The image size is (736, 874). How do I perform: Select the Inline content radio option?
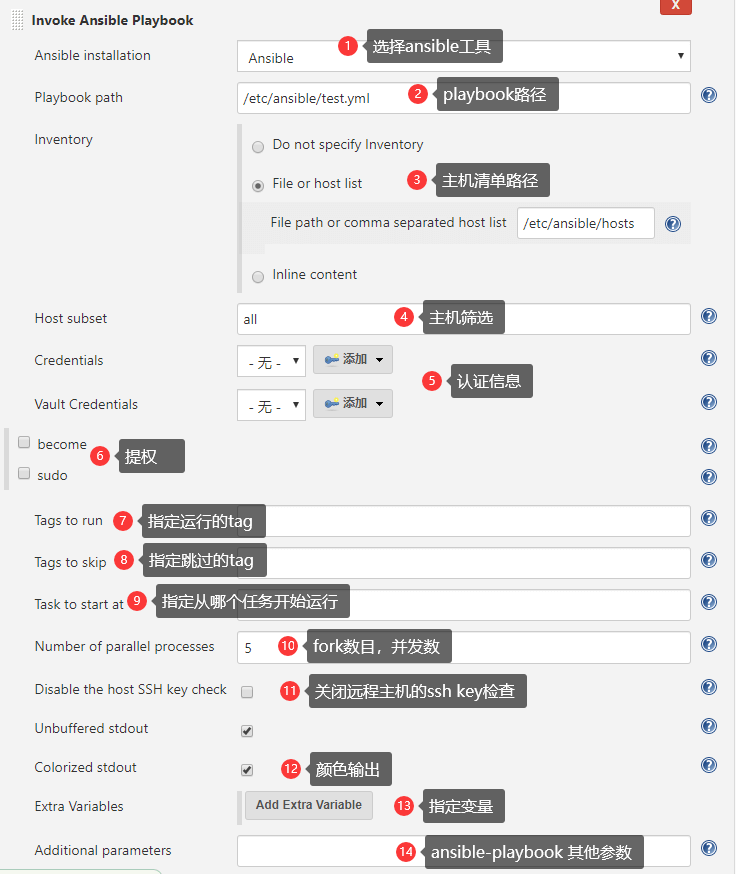(x=258, y=276)
